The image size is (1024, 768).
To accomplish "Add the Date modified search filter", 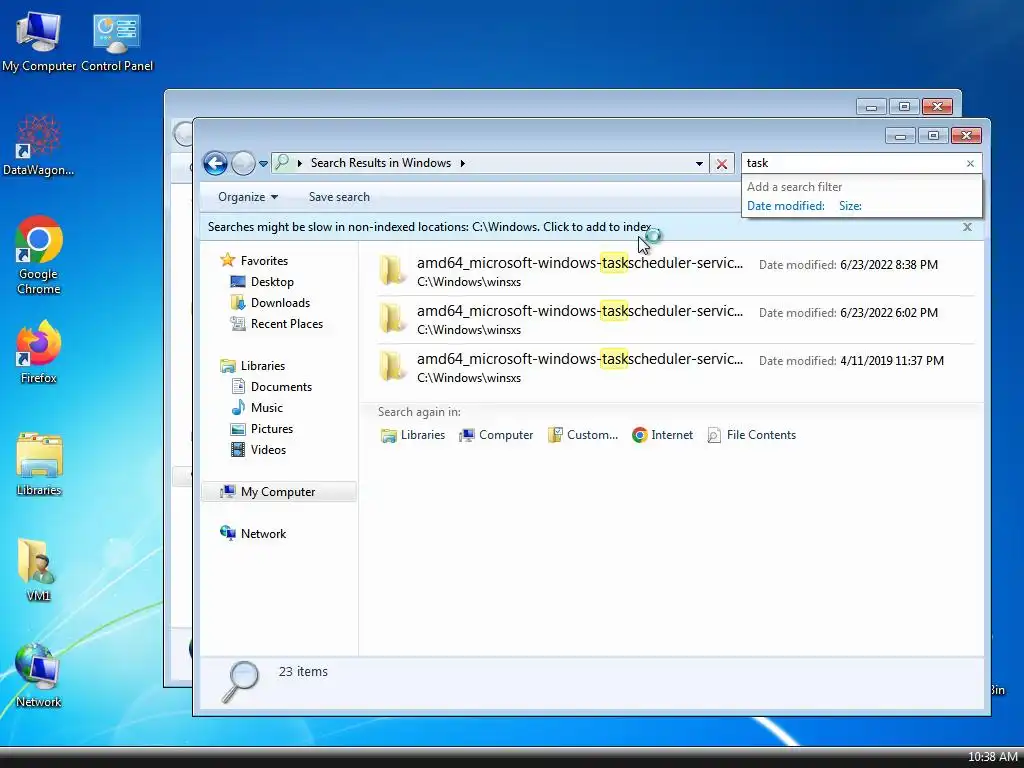I will coord(786,206).
